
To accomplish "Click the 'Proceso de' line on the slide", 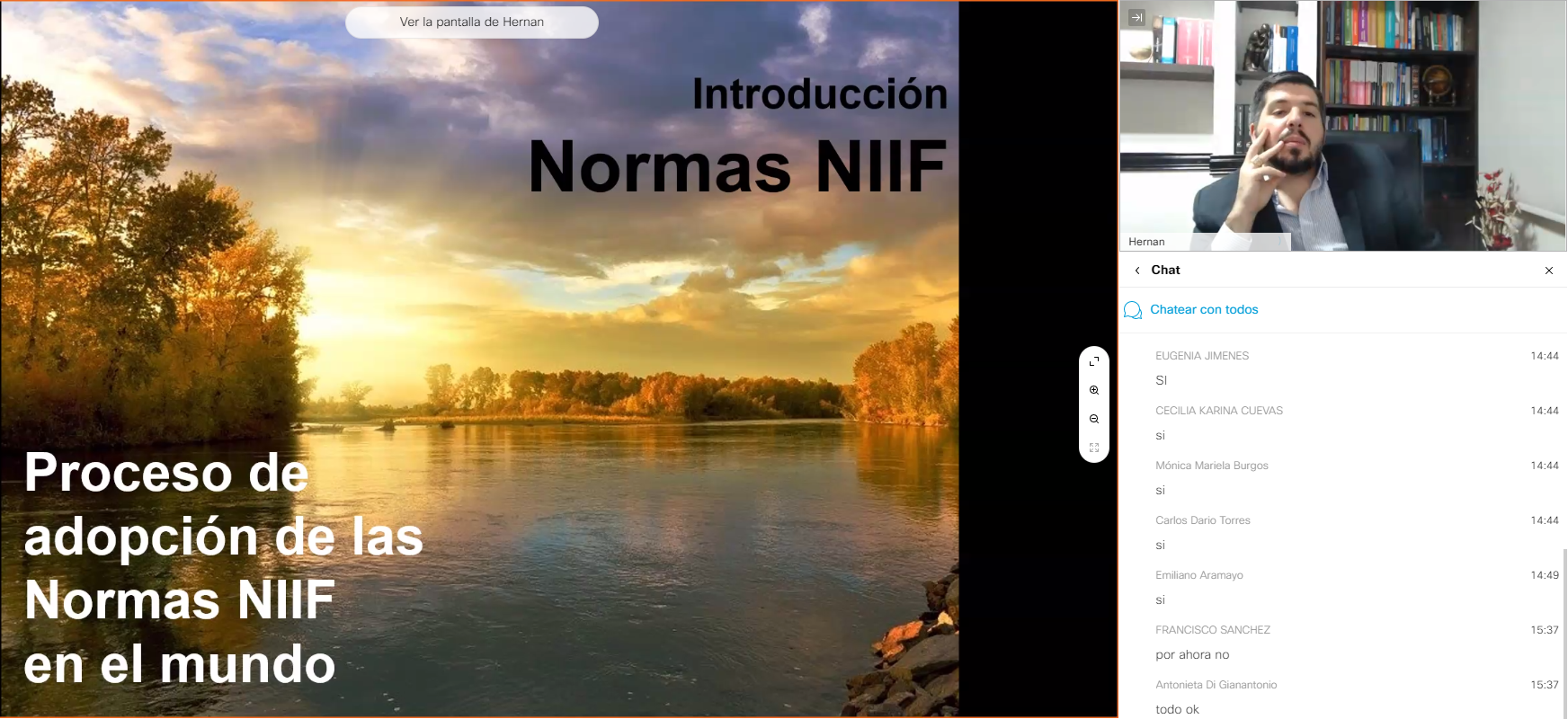I will (166, 473).
